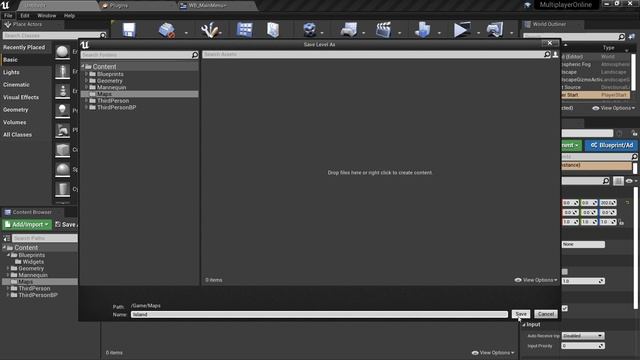The image size is (640, 360).
Task: Expand the Geometry folder in the dialog tree
Action: 86,81
